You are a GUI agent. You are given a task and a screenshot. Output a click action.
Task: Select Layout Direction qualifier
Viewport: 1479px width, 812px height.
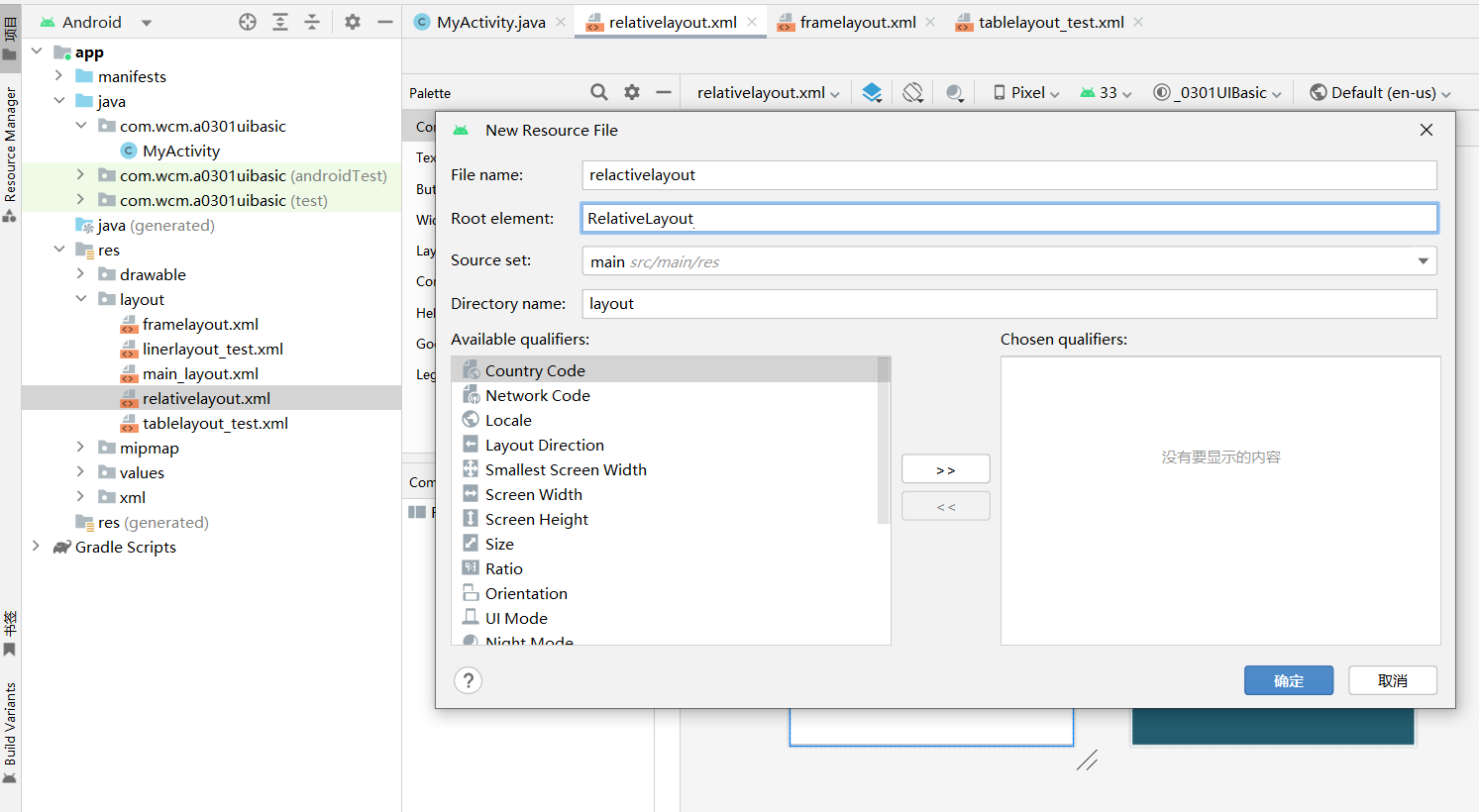point(665,445)
